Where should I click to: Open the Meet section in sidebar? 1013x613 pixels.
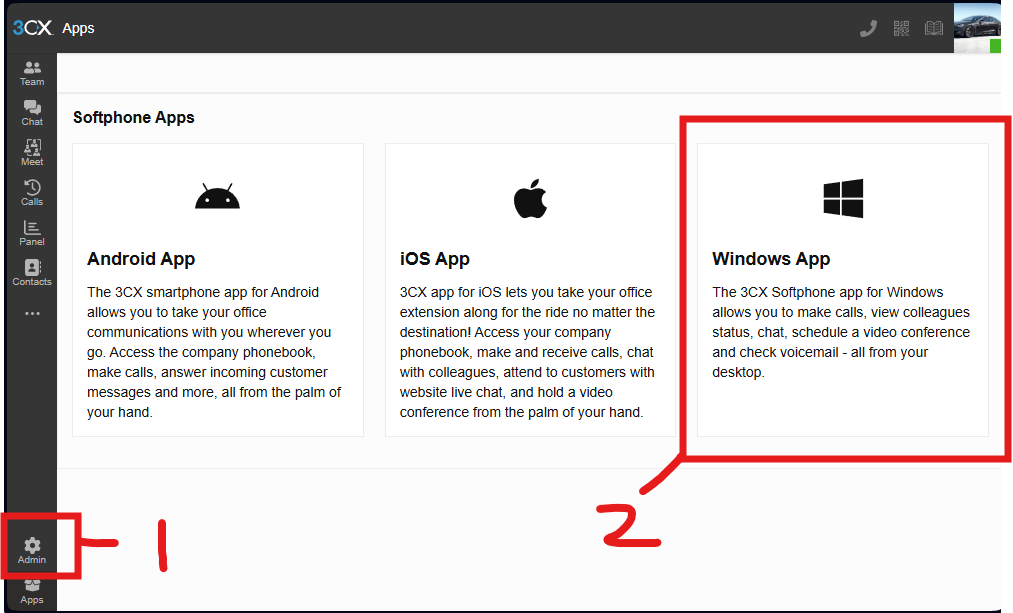pos(32,153)
